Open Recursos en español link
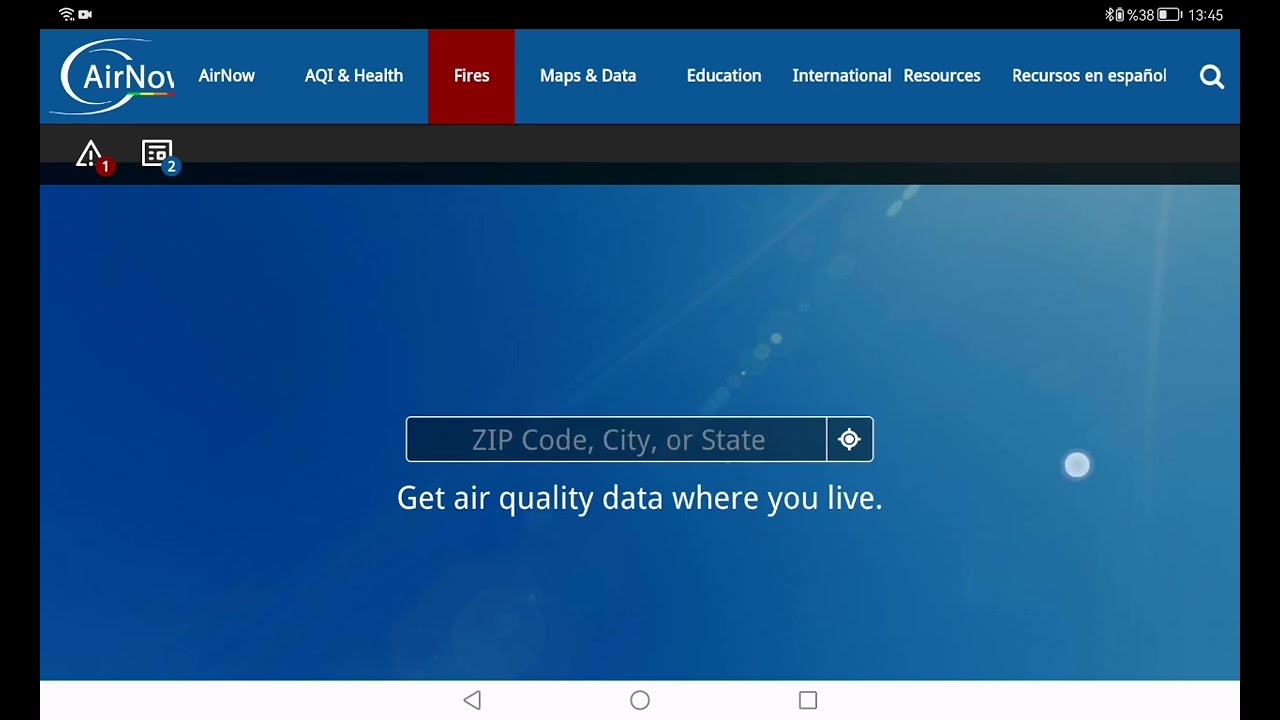The image size is (1280, 720). pyautogui.click(x=1089, y=76)
